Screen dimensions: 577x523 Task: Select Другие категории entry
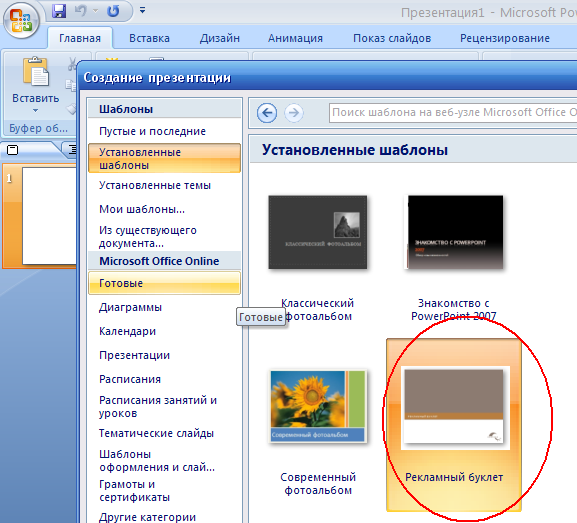point(164,517)
